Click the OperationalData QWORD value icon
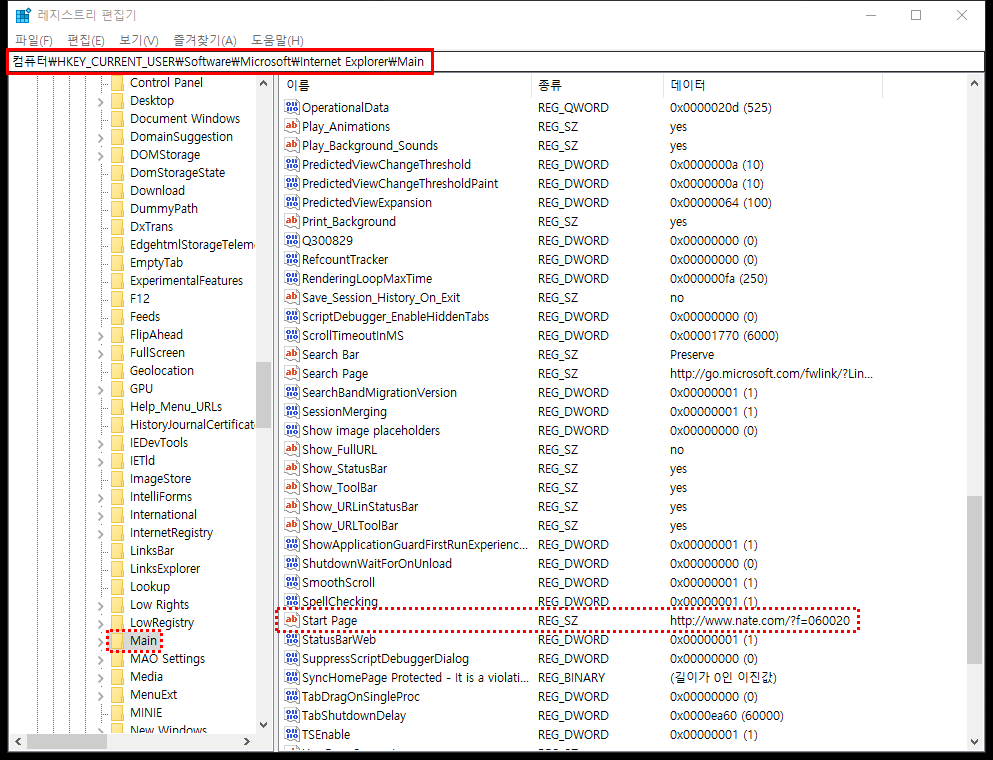The height and width of the screenshot is (760, 993). [291, 107]
